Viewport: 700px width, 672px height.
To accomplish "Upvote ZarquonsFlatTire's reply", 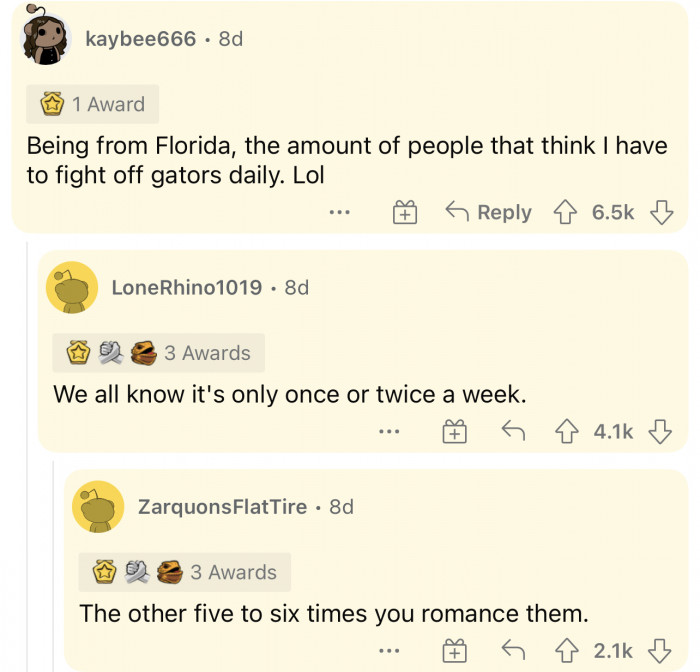I will (x=564, y=651).
